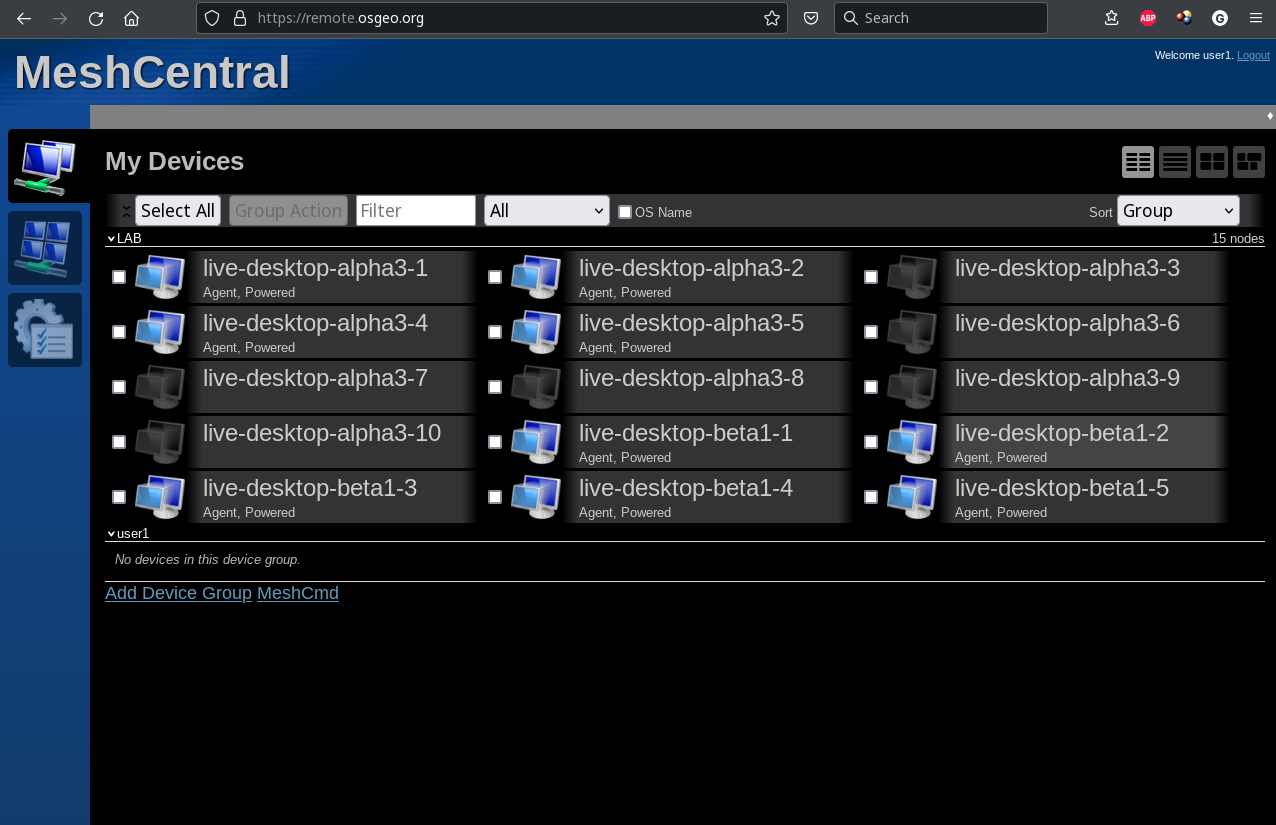Log out using the Logout link
This screenshot has height=825, width=1276.
(x=1253, y=55)
